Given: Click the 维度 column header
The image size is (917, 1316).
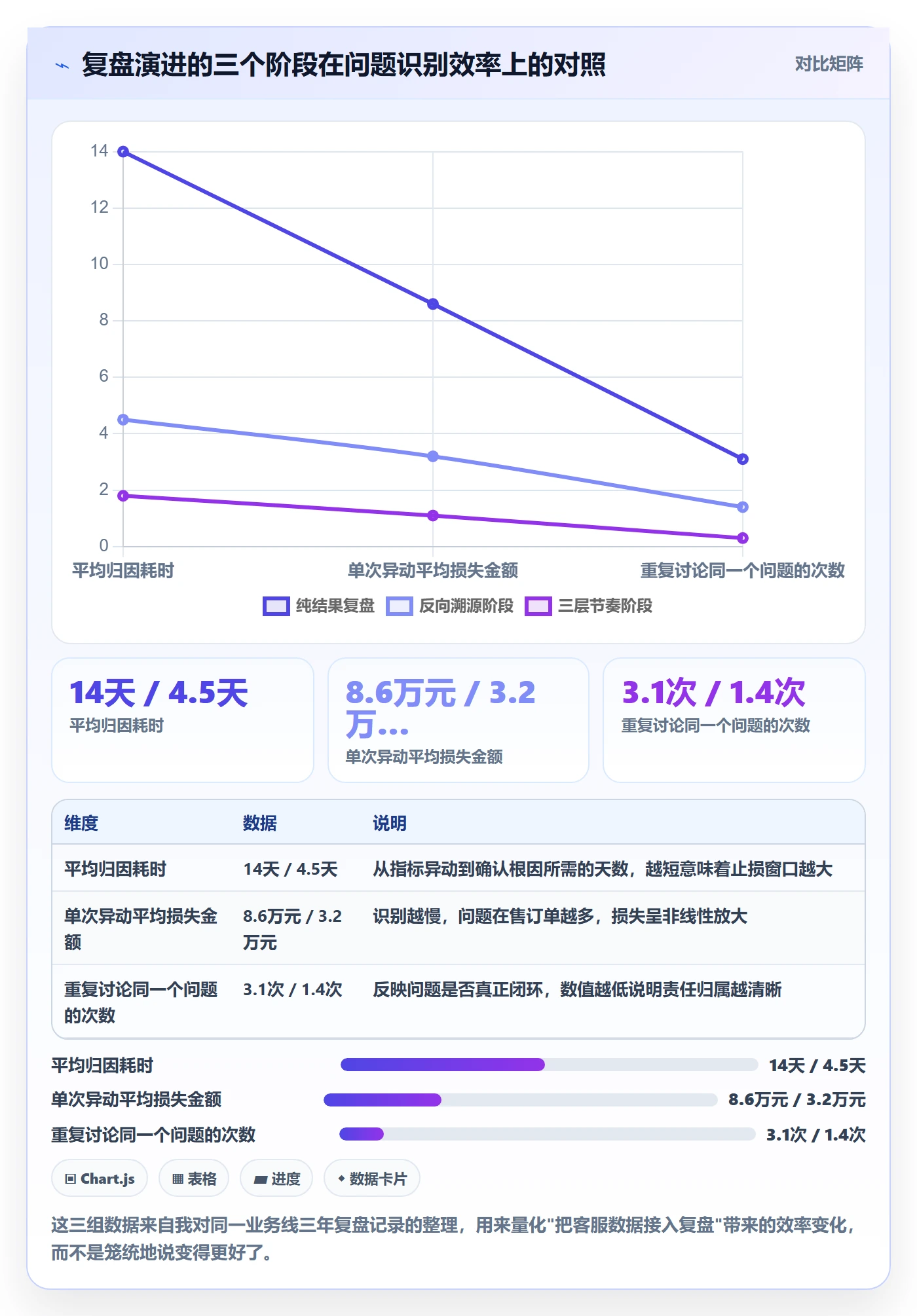Looking at the screenshot, I should click(x=81, y=823).
